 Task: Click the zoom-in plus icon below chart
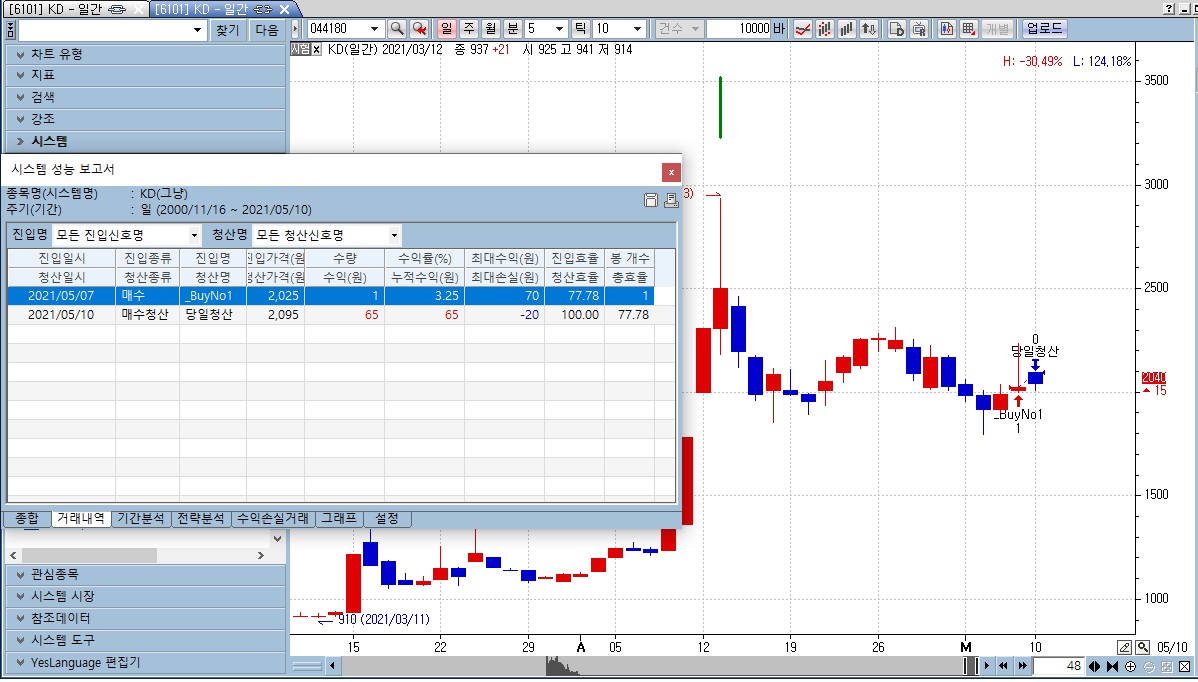point(1130,666)
